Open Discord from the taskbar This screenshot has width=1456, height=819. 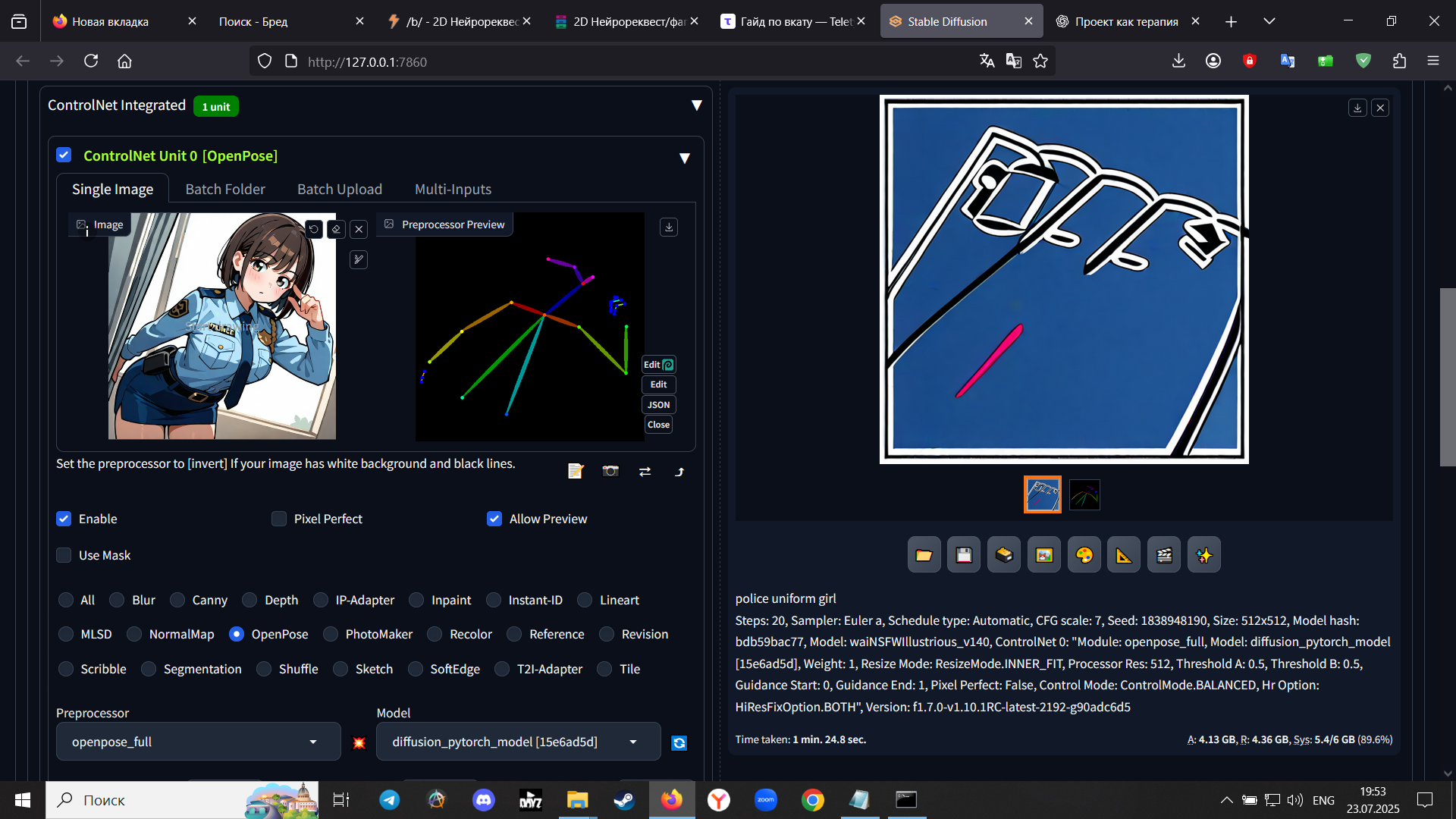coord(484,800)
